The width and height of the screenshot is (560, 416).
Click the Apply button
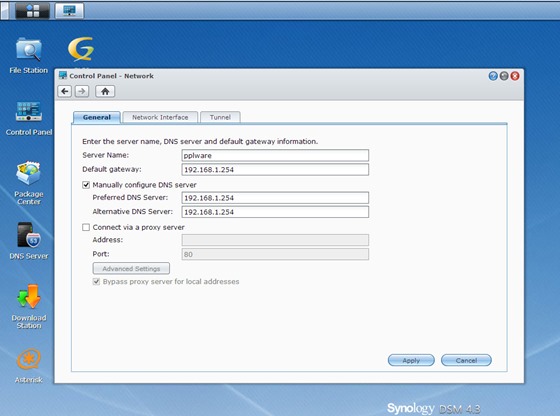411,360
